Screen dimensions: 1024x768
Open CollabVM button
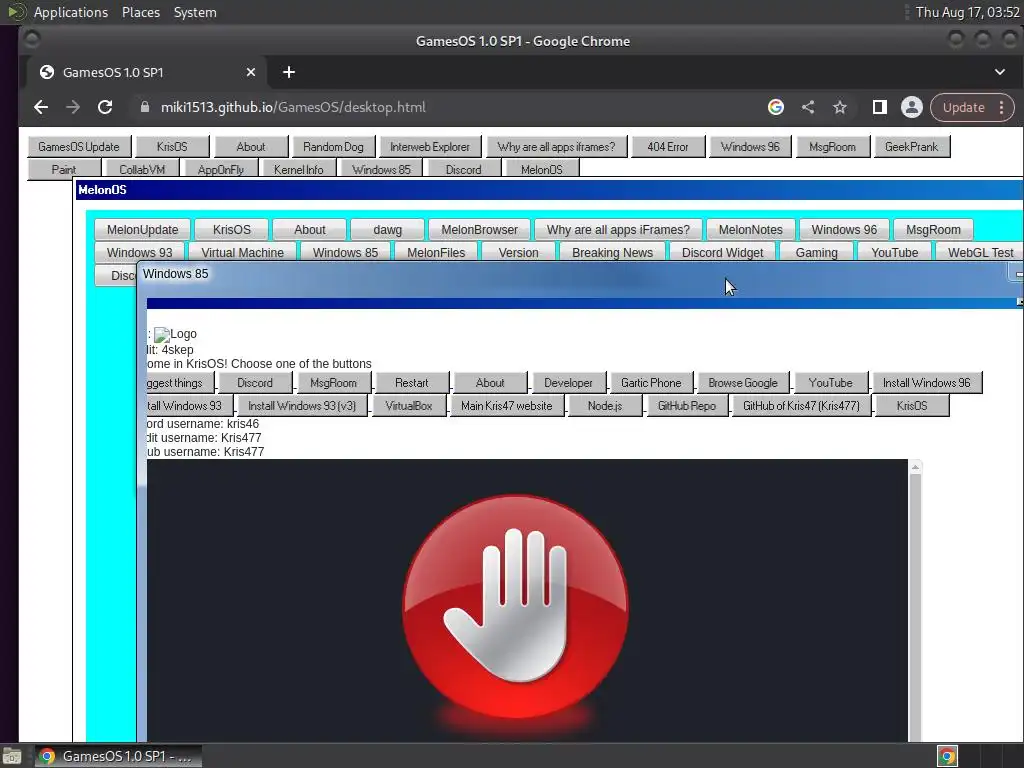click(x=142, y=169)
